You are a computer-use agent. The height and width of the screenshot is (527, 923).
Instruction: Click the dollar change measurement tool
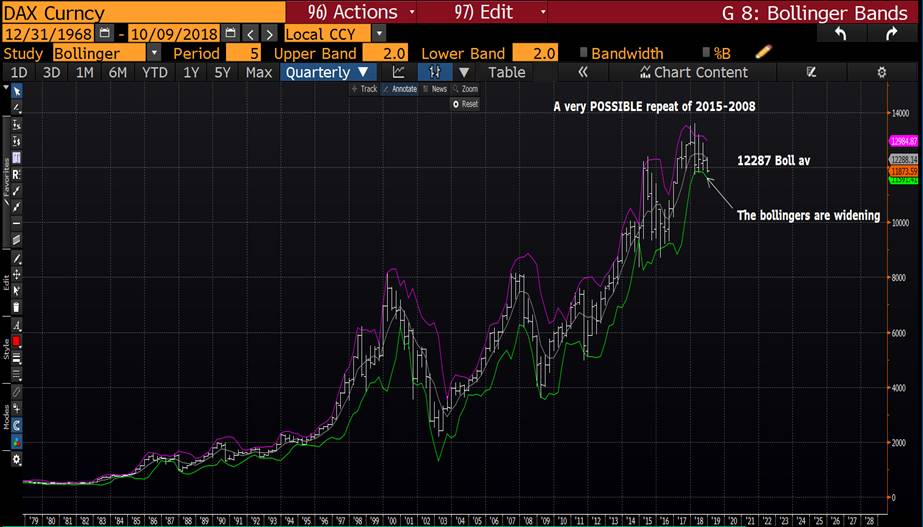click(16, 141)
